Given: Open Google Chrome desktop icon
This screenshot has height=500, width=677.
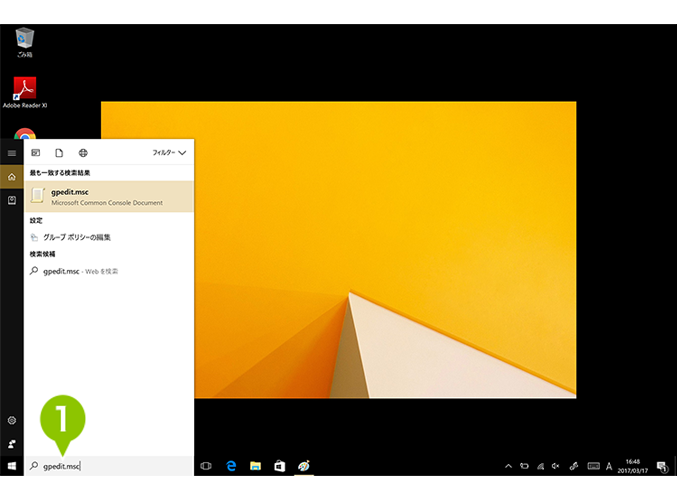Looking at the screenshot, I should 25,133.
